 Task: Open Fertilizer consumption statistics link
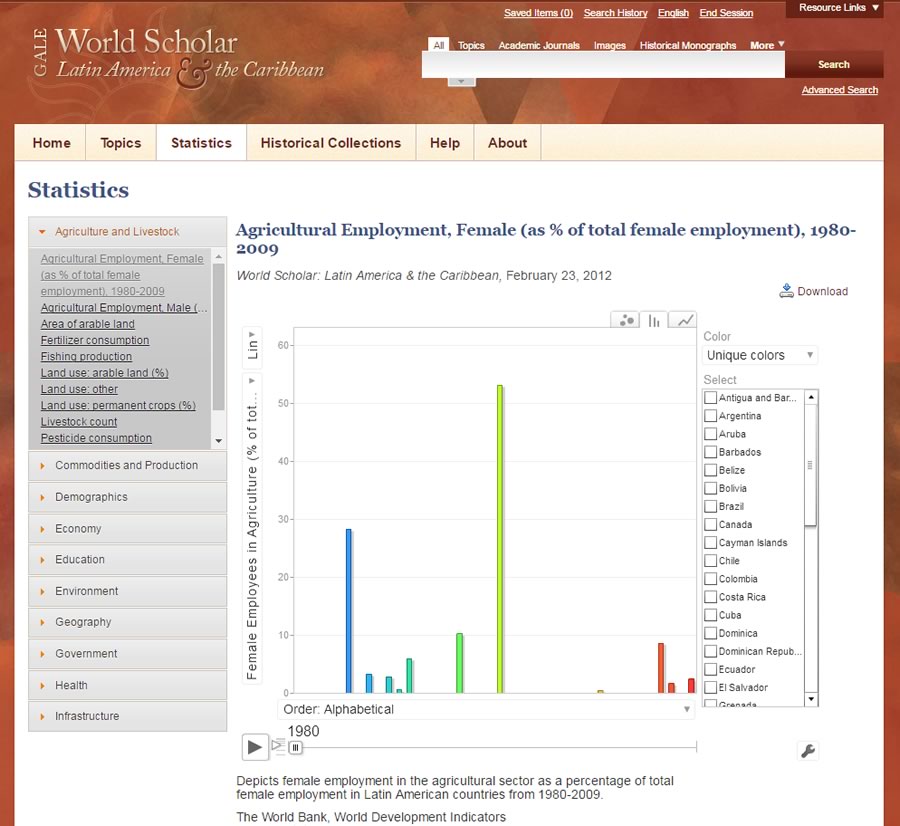click(95, 340)
